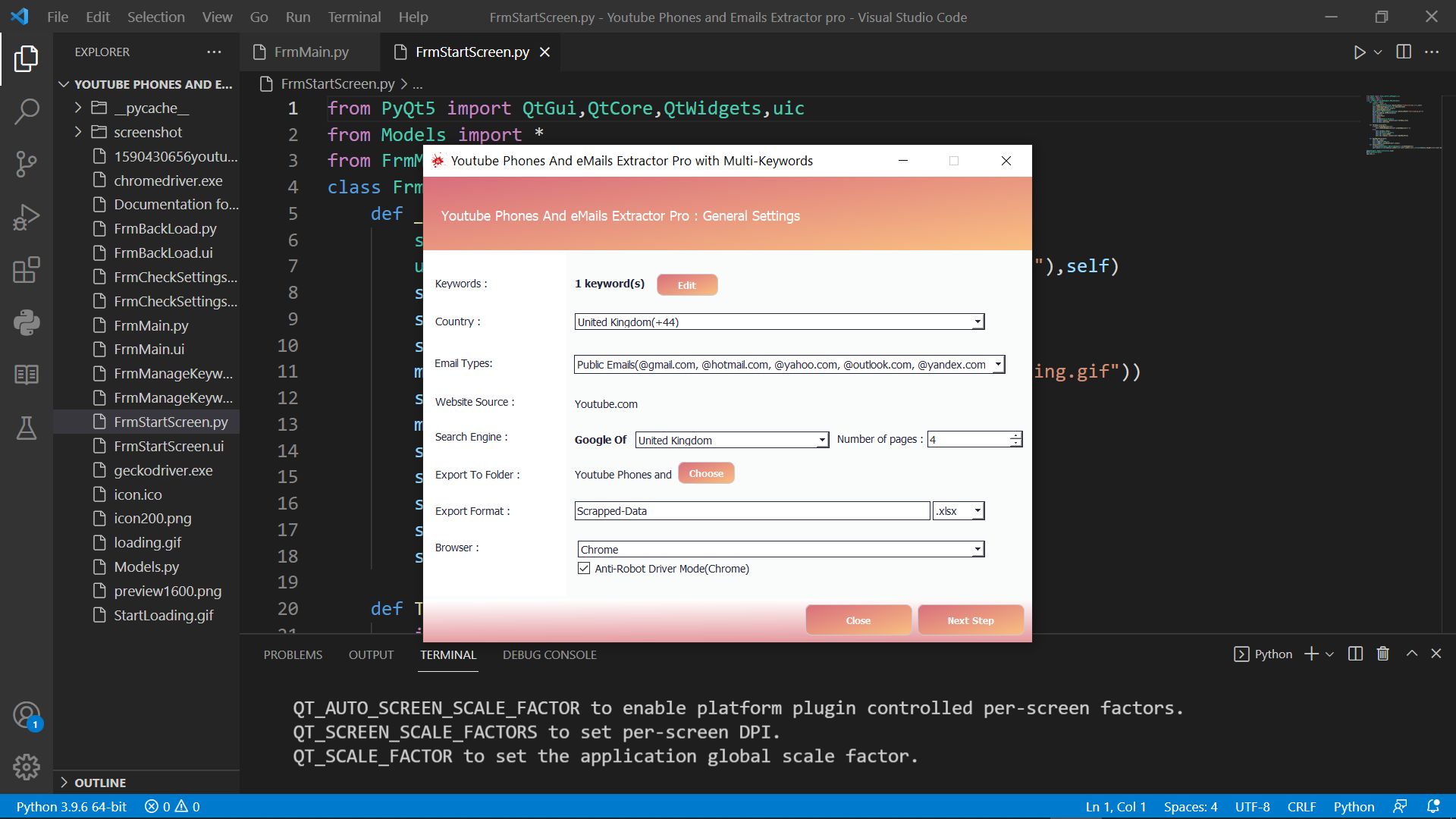
Task: Click the editor minimap
Action: coord(1403,125)
